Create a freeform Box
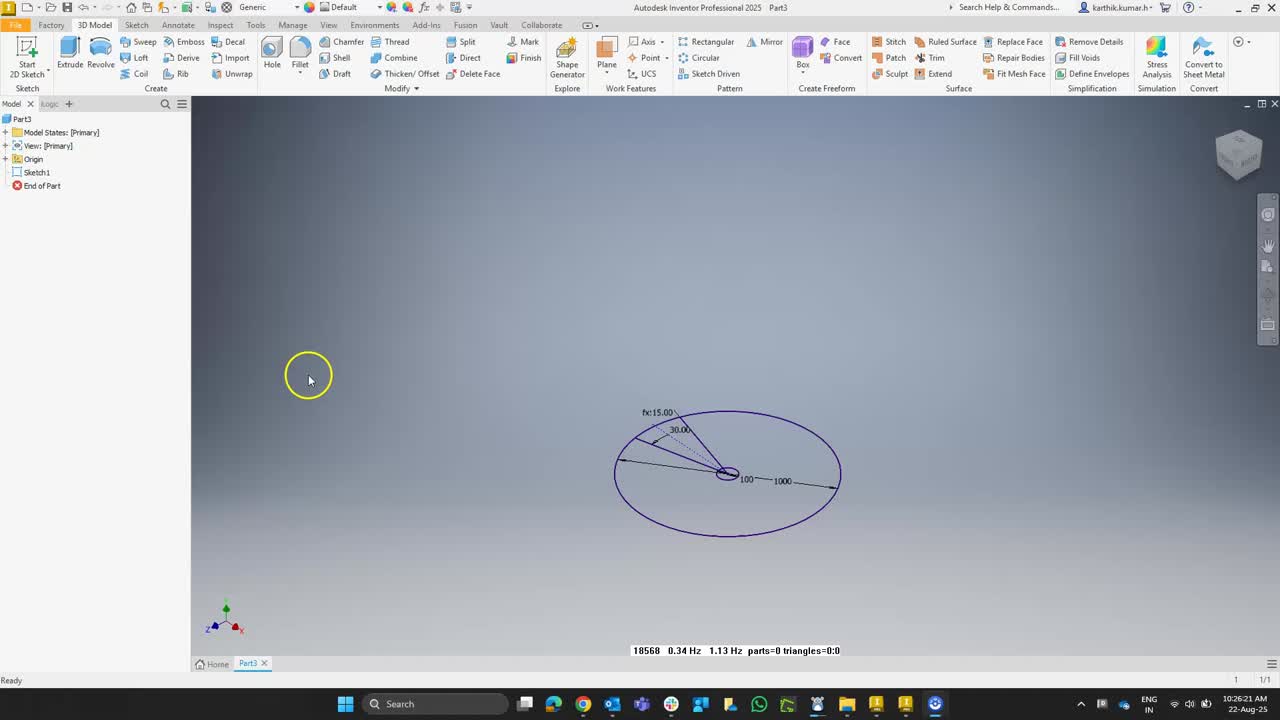 click(x=803, y=55)
